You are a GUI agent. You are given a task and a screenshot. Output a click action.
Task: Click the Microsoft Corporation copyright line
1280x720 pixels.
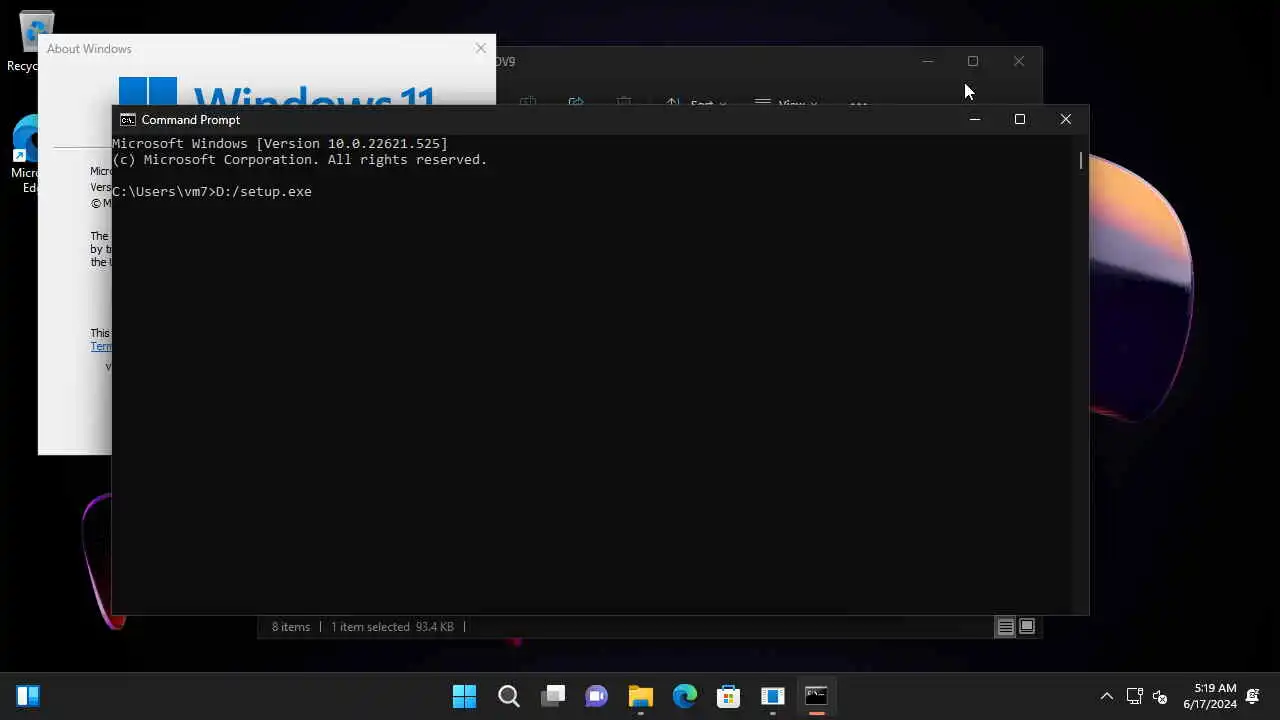[x=300, y=160]
